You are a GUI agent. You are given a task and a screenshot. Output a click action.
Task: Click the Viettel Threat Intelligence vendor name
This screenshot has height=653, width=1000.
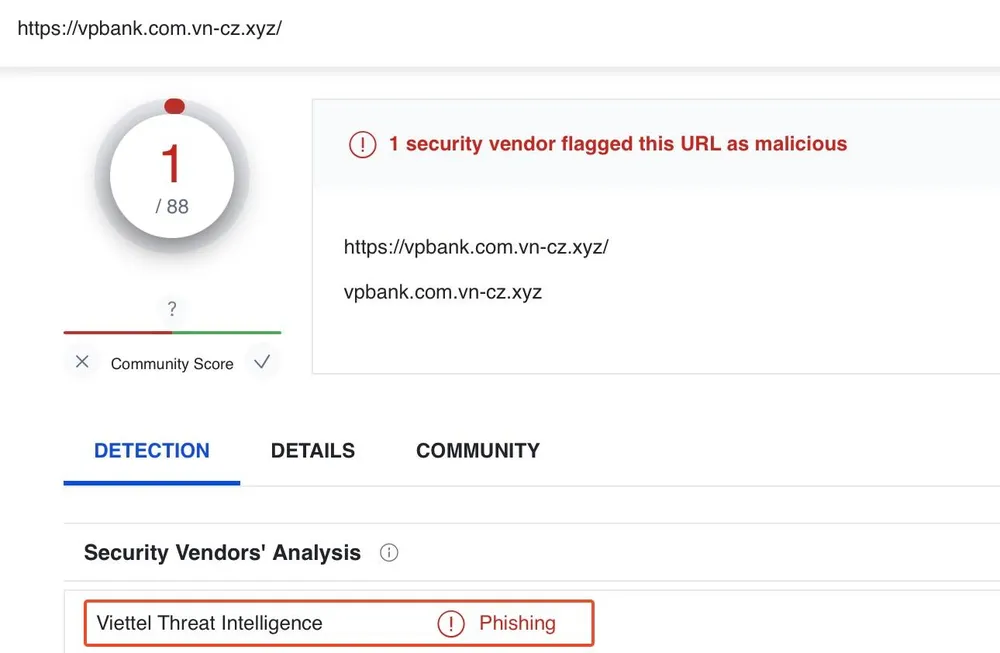pyautogui.click(x=208, y=623)
